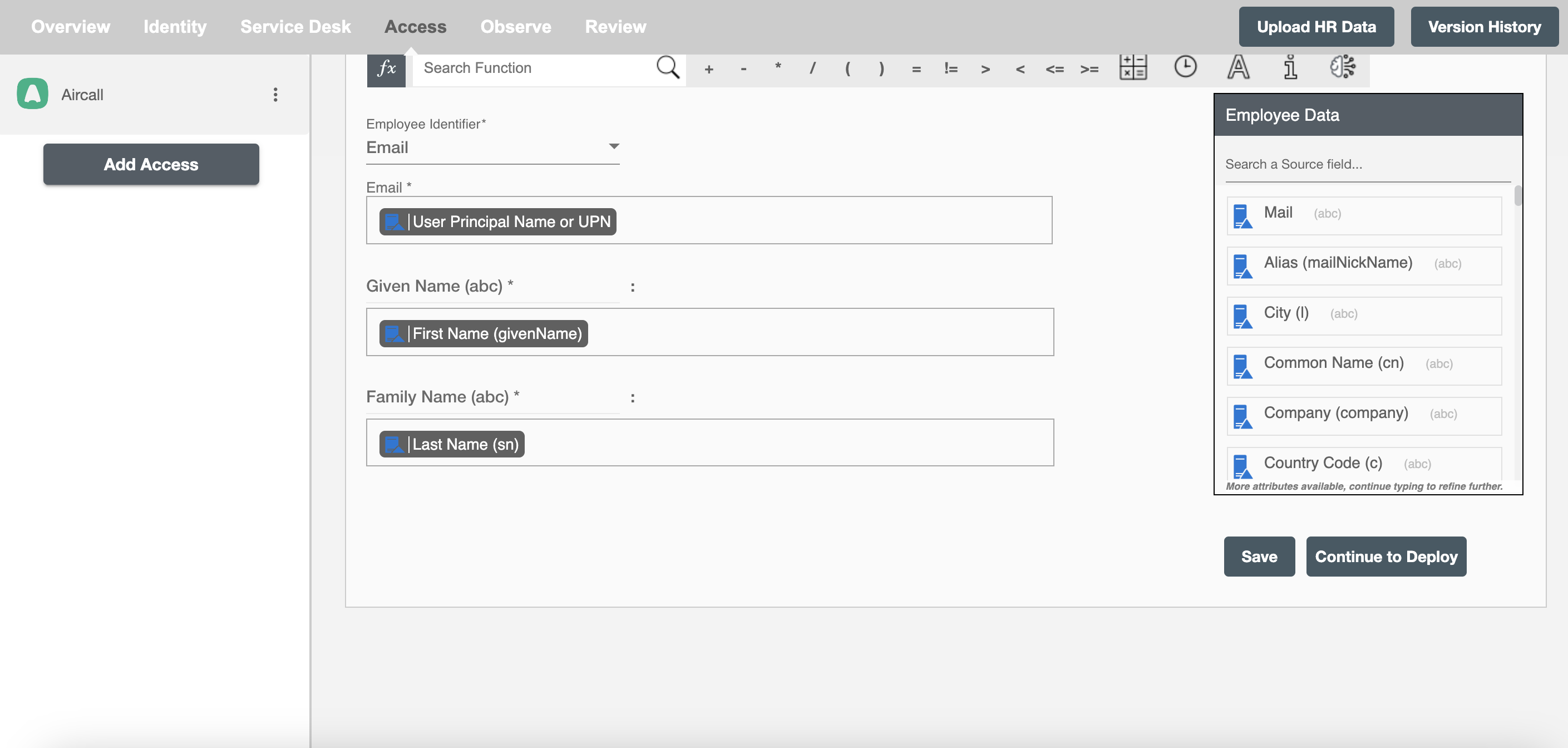Click Continue to Deploy button

pos(1386,556)
